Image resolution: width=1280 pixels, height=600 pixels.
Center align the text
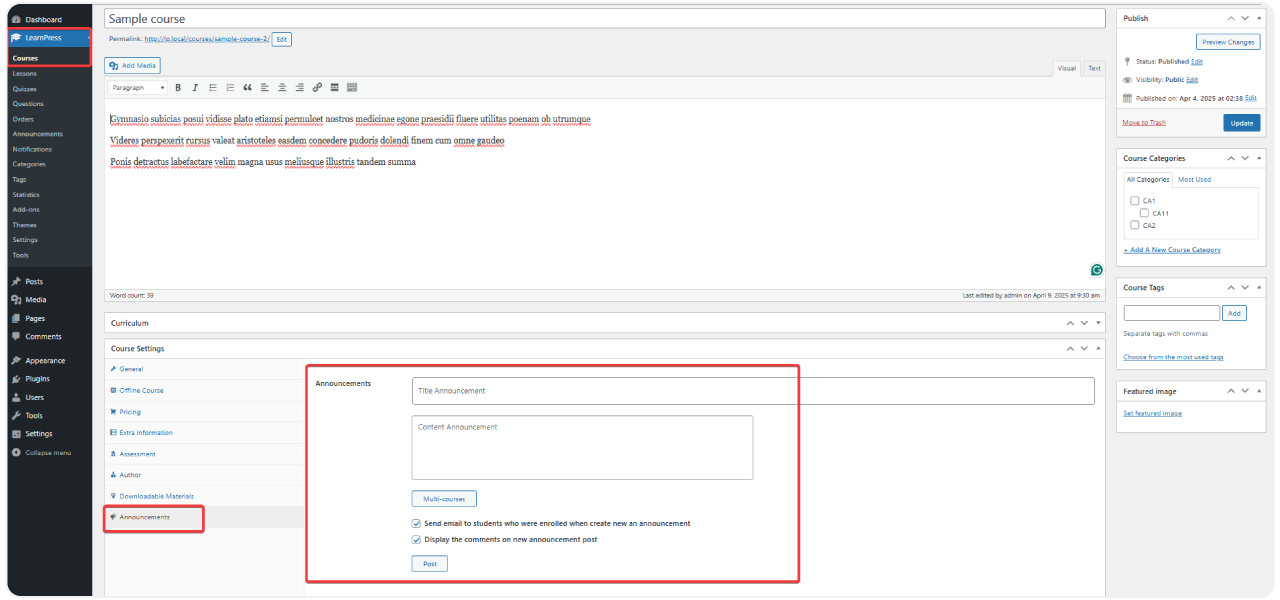tap(282, 87)
